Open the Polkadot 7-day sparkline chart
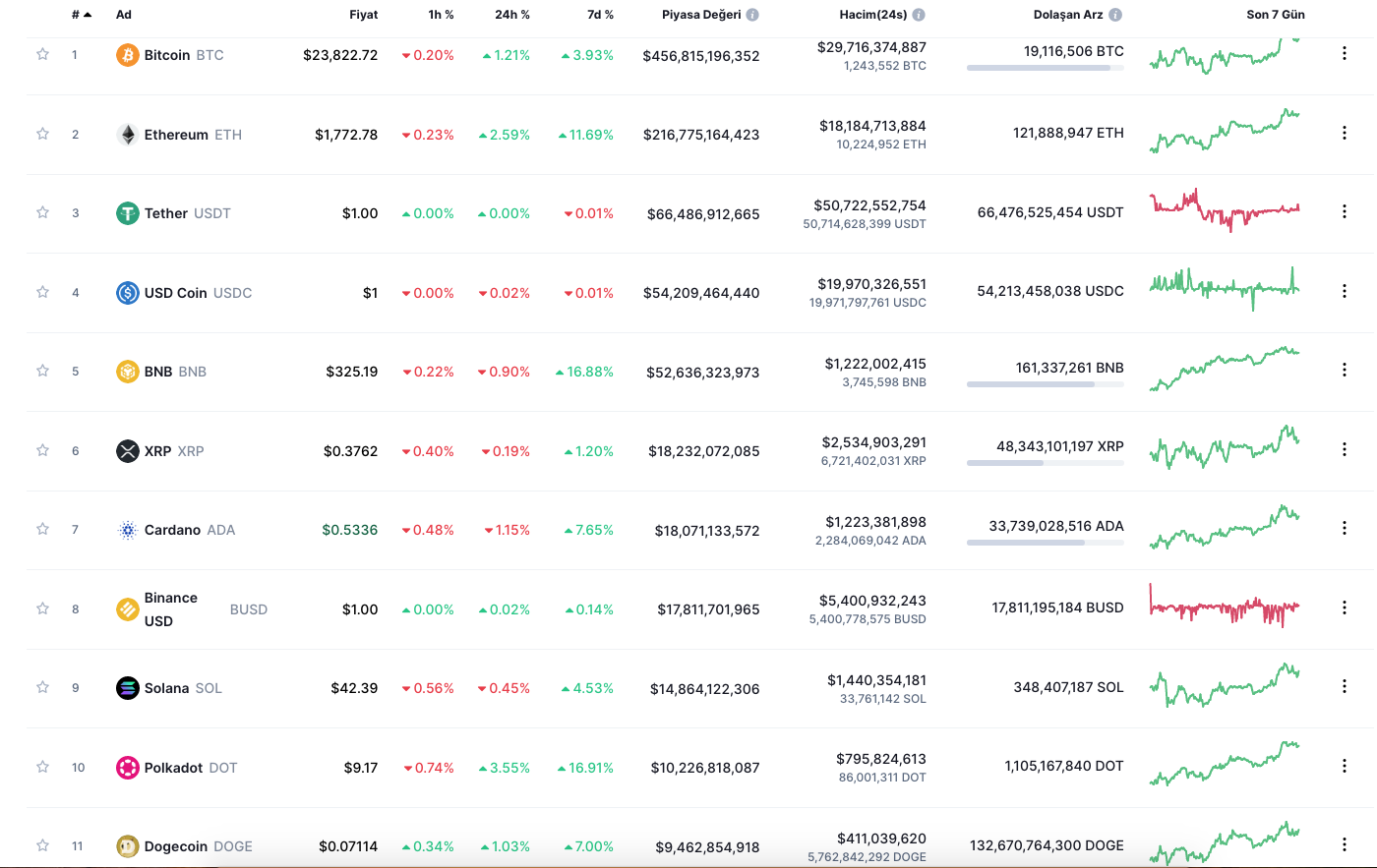1377x868 pixels. (x=1225, y=765)
